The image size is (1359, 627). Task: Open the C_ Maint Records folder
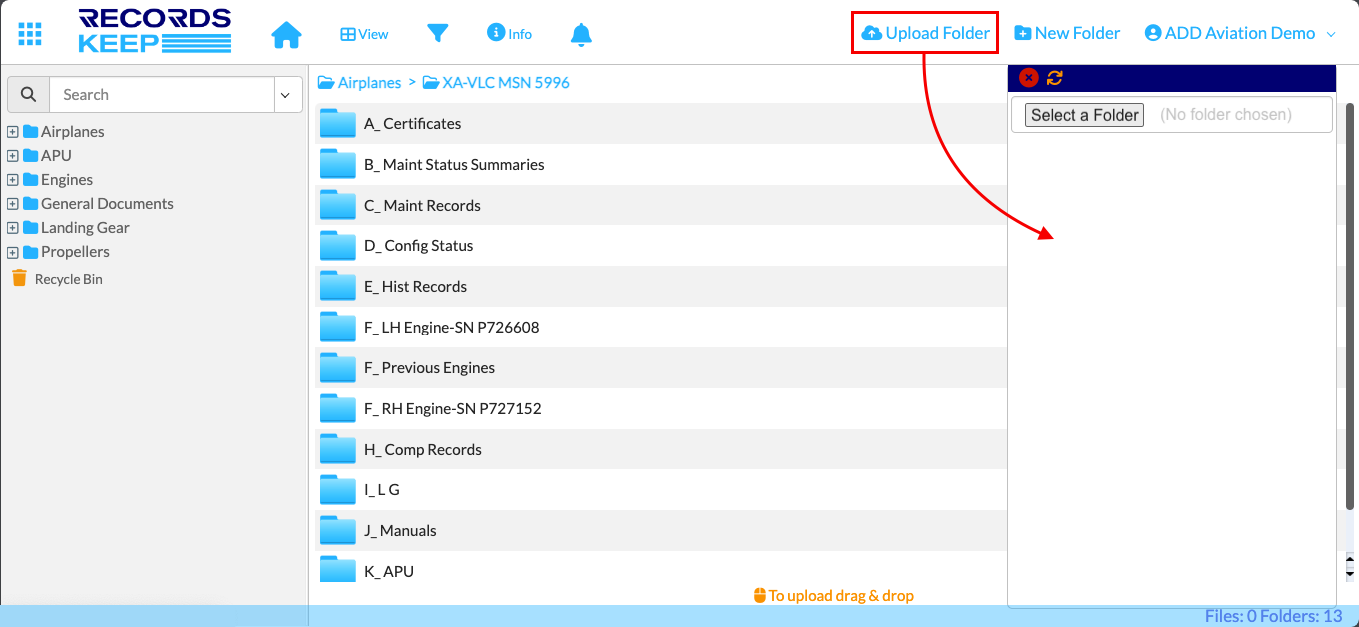click(422, 206)
